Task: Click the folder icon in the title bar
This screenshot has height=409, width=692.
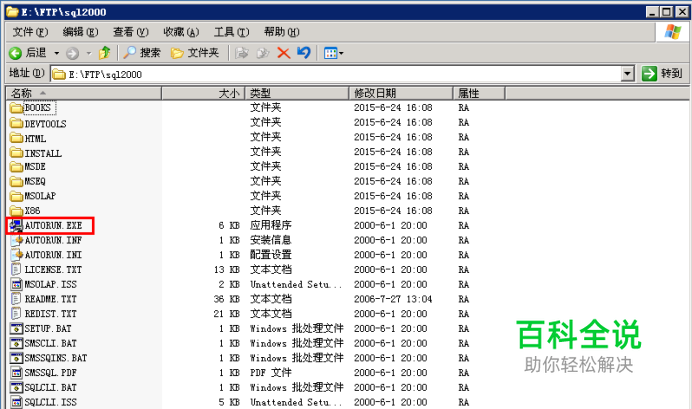Action: [12, 11]
